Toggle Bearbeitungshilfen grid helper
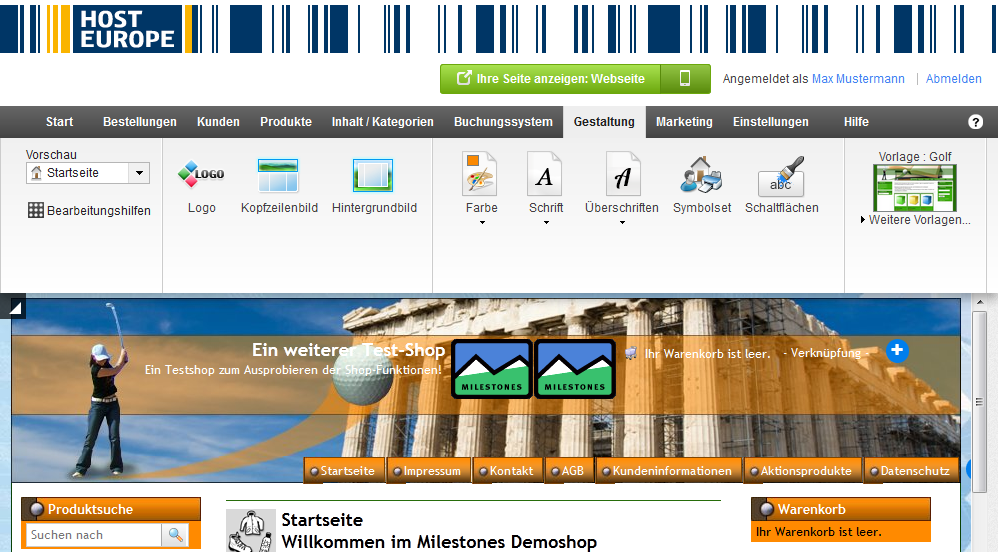 point(89,210)
